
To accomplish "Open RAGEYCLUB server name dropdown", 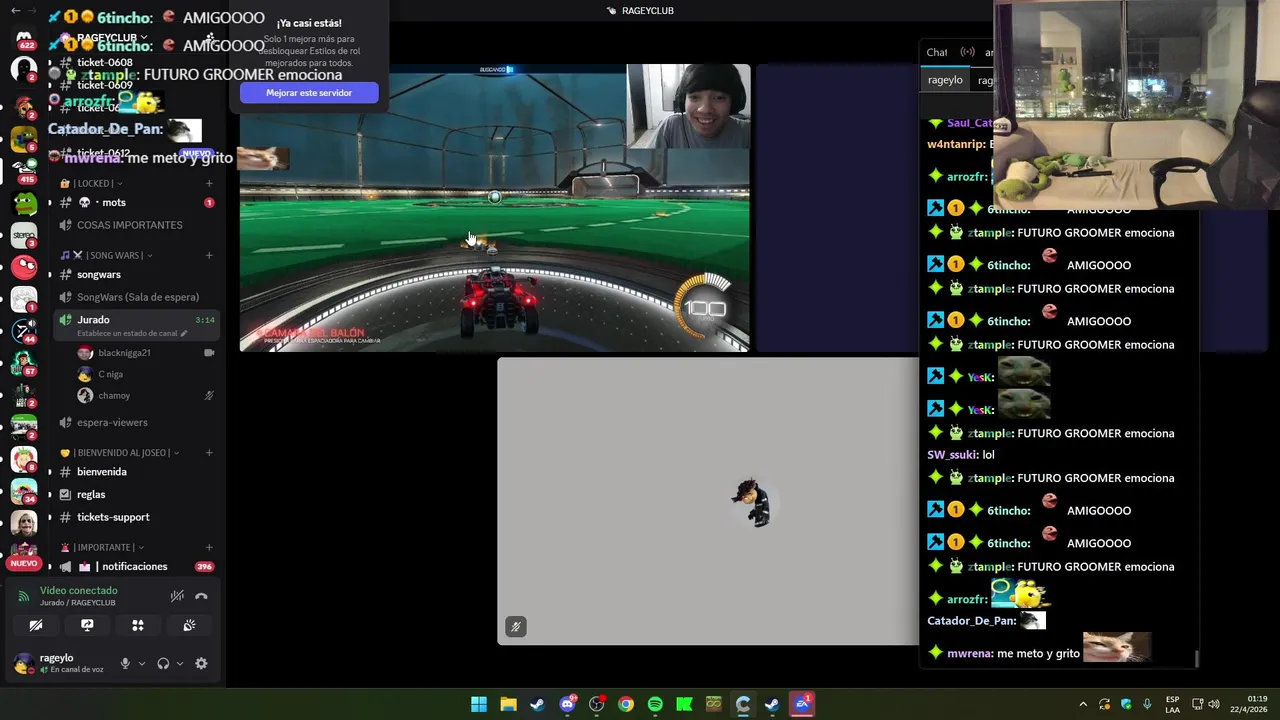I will click(113, 38).
